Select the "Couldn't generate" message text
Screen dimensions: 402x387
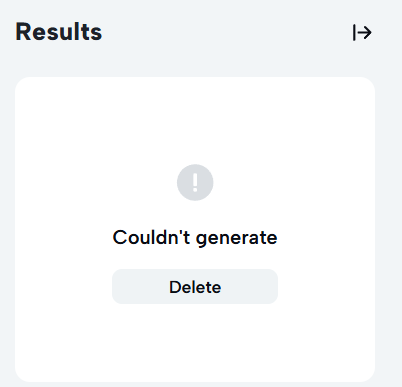195,238
